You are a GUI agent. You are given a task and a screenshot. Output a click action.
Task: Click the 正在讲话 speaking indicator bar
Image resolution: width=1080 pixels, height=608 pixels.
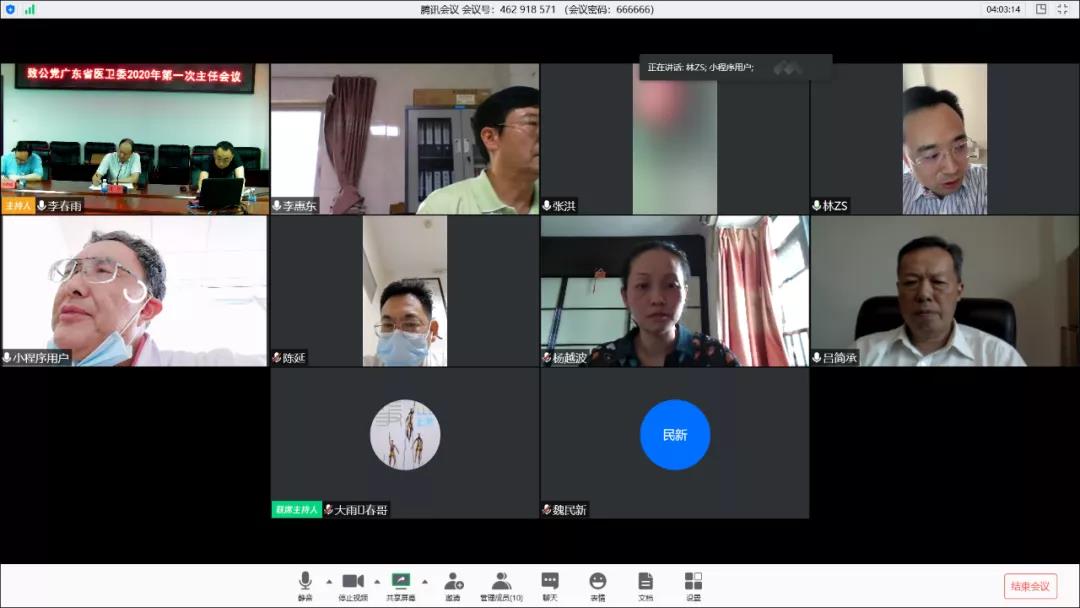click(736, 67)
